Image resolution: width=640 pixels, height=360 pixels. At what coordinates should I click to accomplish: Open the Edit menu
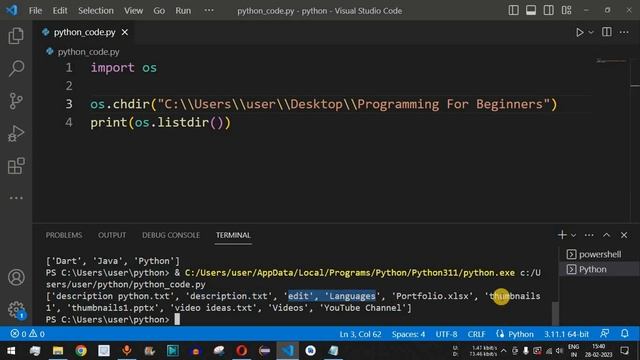(x=60, y=11)
